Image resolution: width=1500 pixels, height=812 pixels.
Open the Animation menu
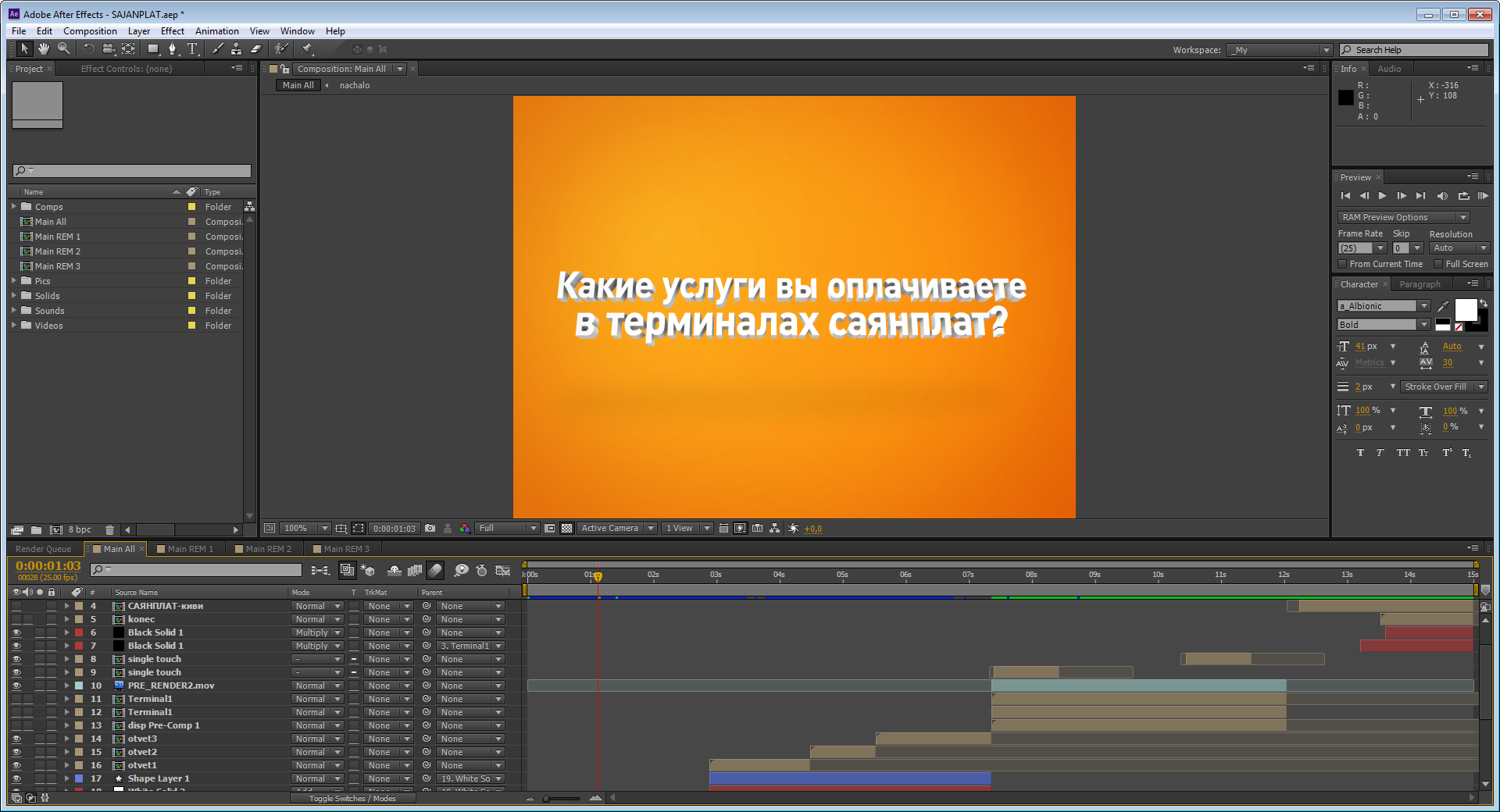(x=216, y=31)
